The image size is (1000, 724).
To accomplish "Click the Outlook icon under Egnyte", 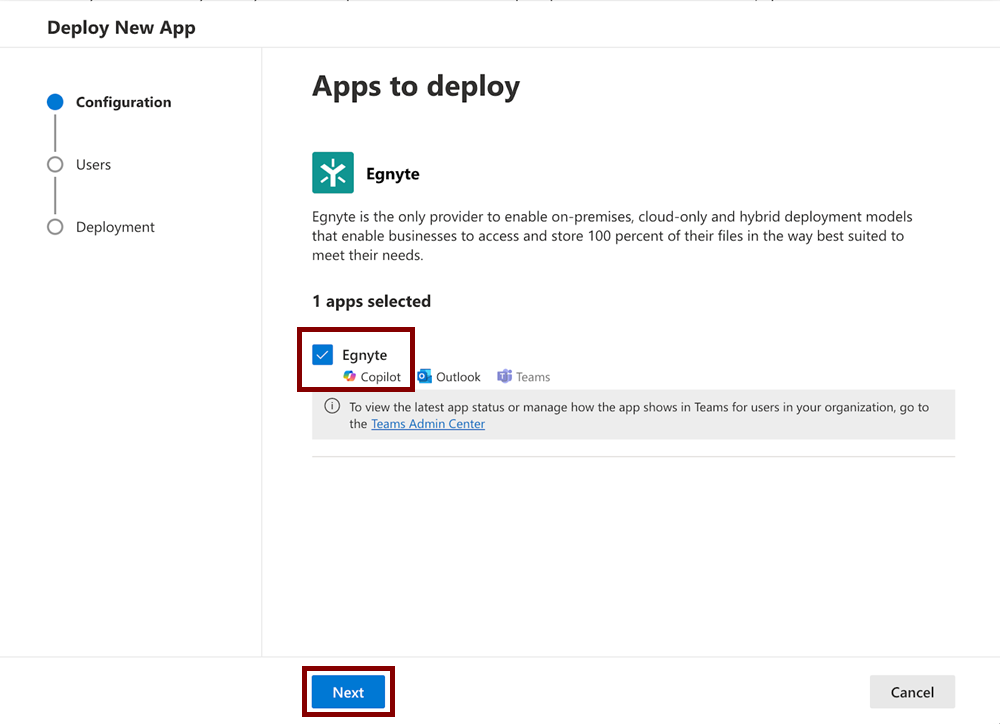I will coord(425,377).
